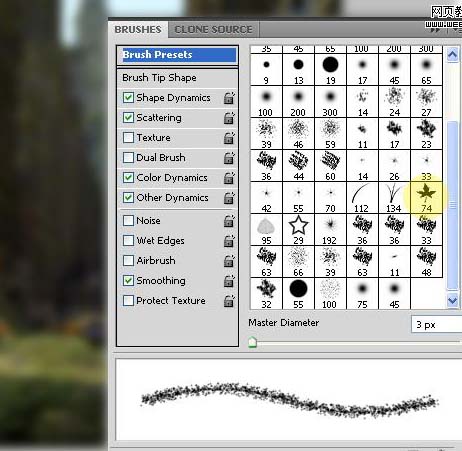Select the starburst brush 192
Image resolution: width=462 pixels, height=451 pixels.
(330, 230)
